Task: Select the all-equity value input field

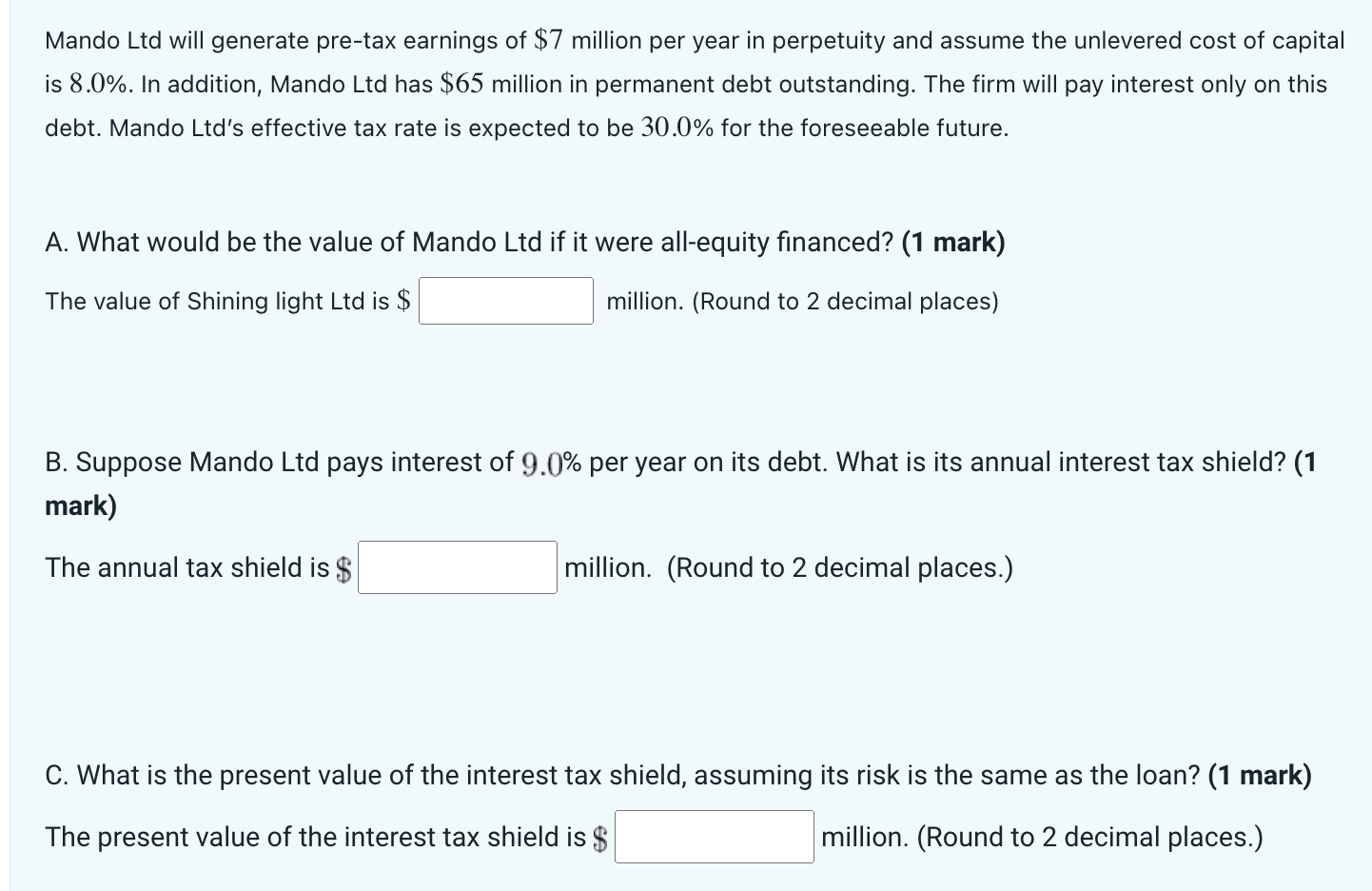Action: tap(505, 300)
